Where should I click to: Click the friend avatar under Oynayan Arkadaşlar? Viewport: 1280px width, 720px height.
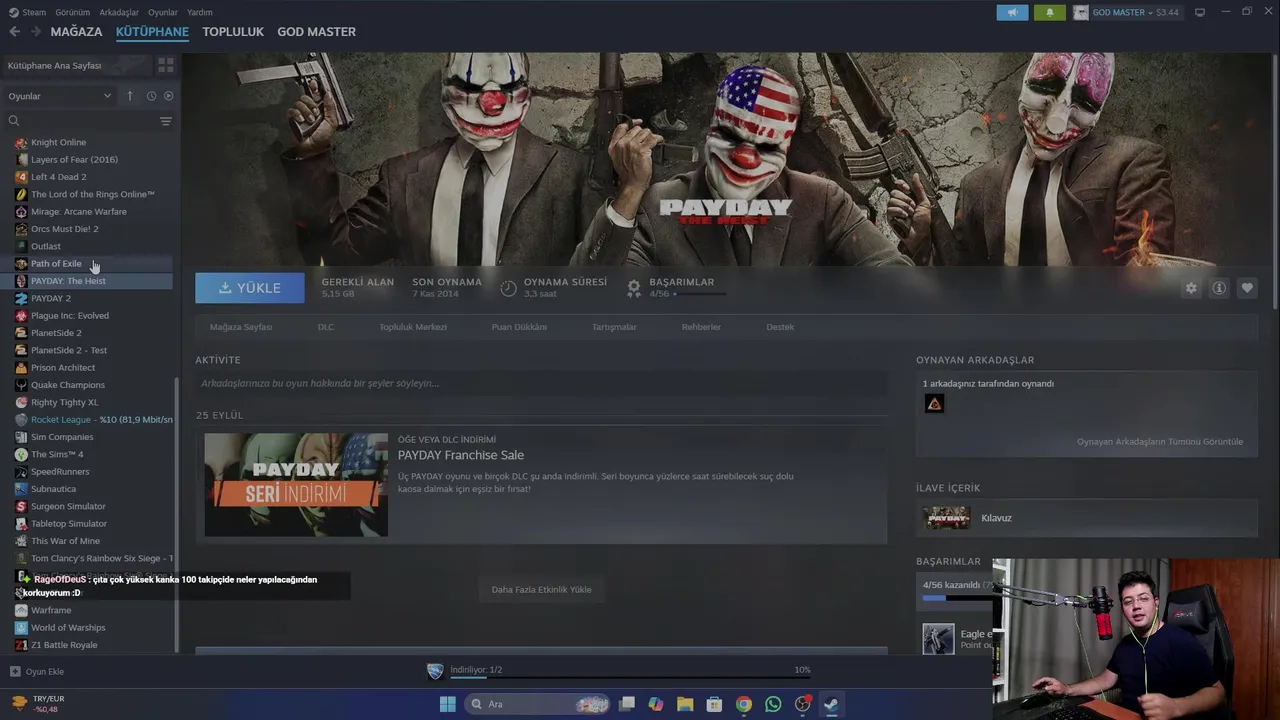[934, 404]
